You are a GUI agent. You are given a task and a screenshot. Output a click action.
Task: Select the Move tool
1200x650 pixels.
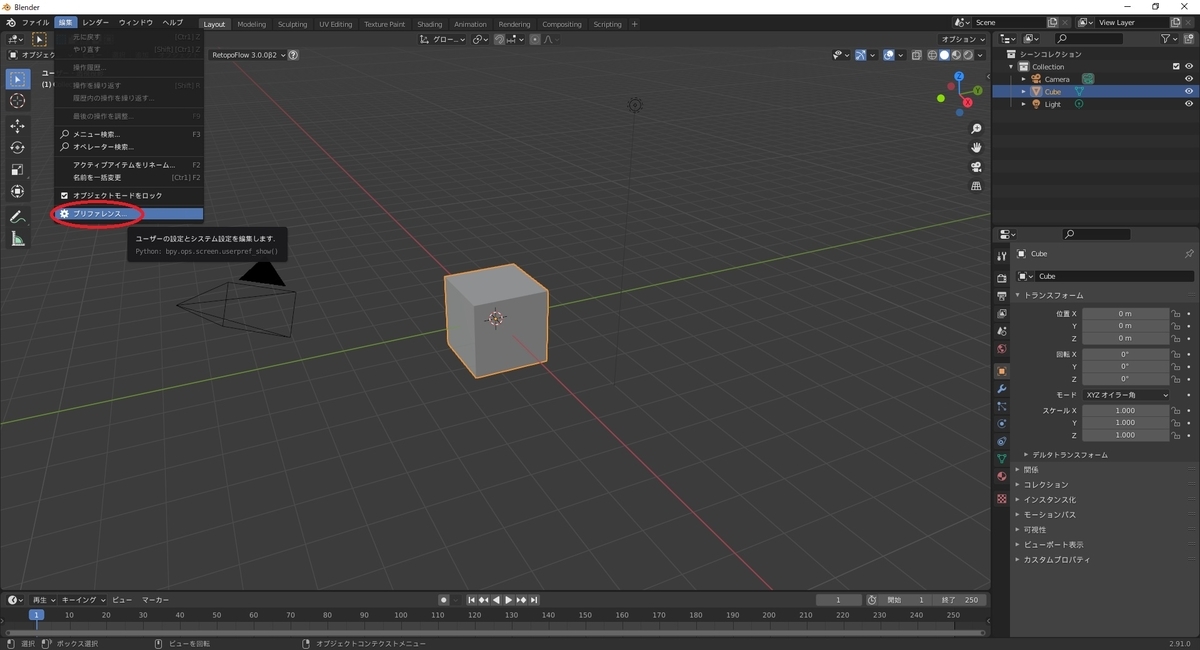coord(18,126)
